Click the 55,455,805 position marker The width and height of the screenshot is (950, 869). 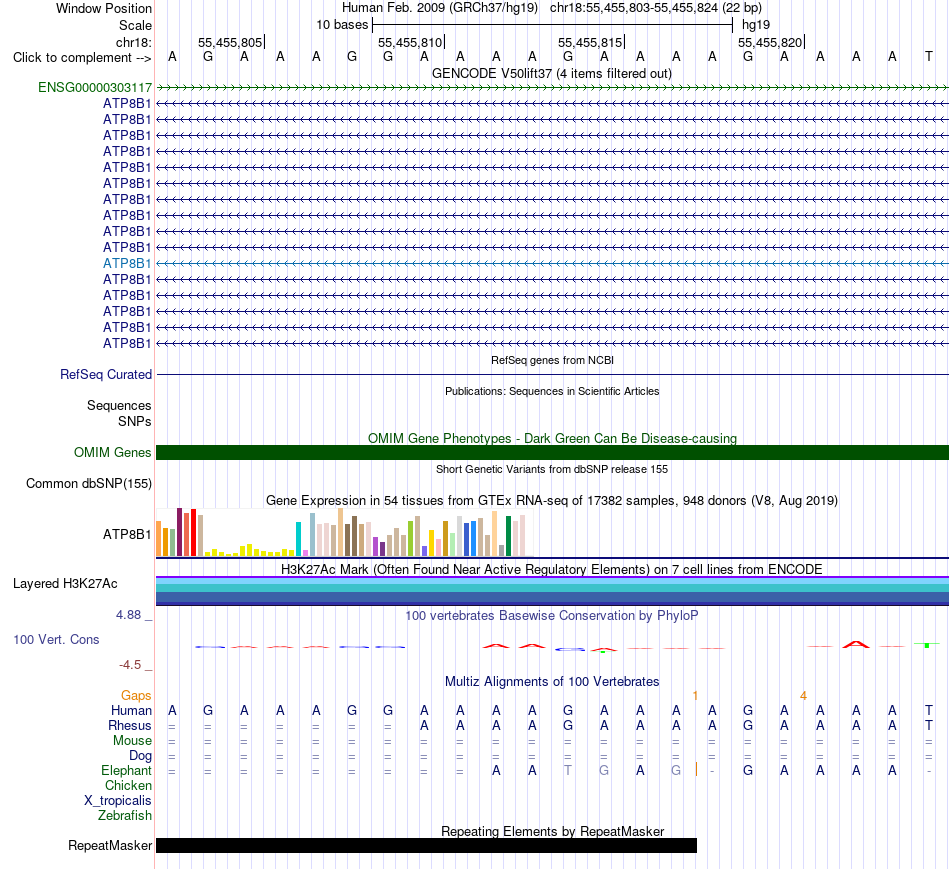(x=230, y=42)
